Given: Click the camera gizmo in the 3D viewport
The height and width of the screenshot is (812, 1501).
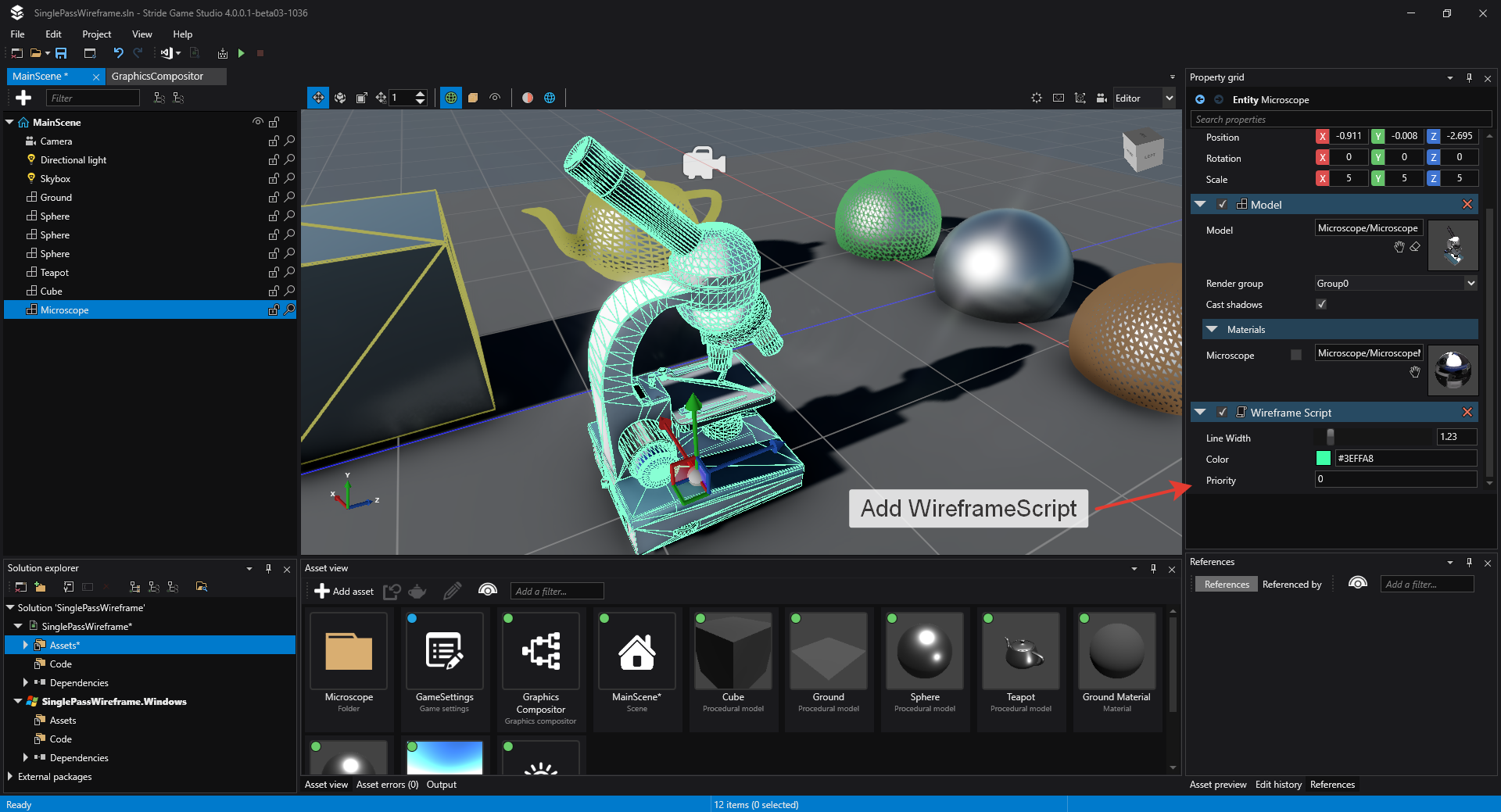Looking at the screenshot, I should pyautogui.click(x=704, y=163).
